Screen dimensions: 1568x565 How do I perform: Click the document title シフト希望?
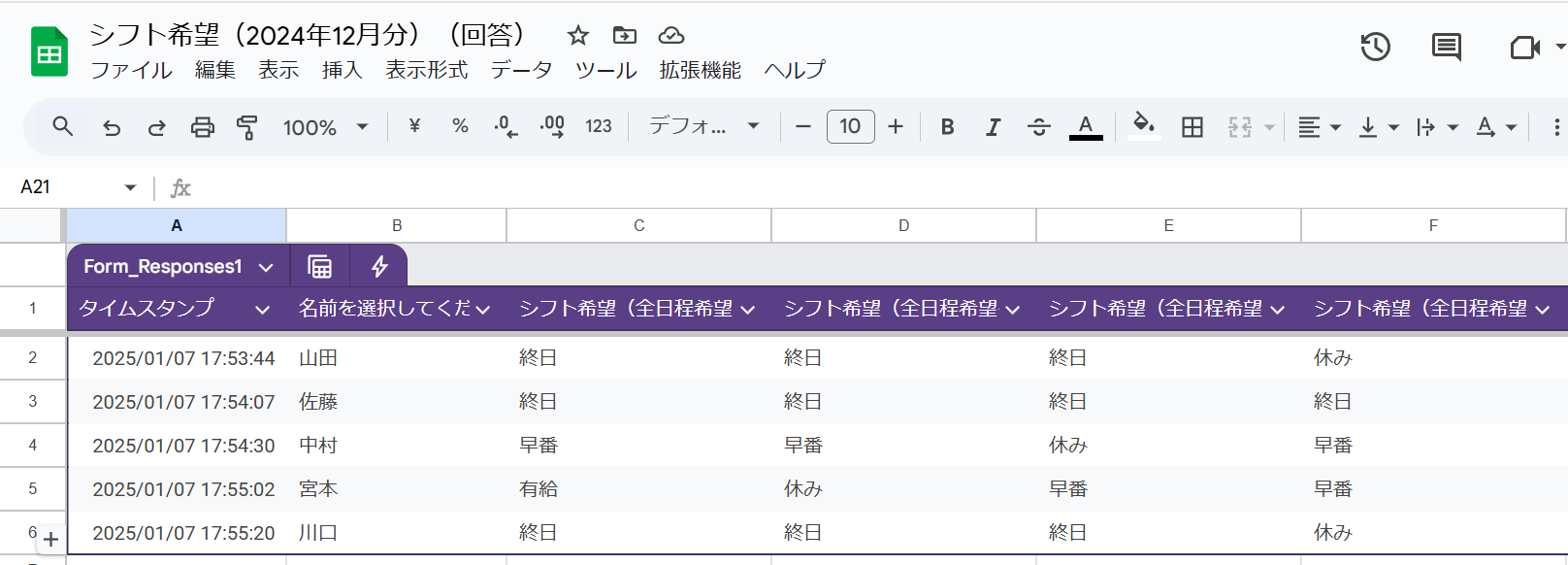click(x=309, y=35)
